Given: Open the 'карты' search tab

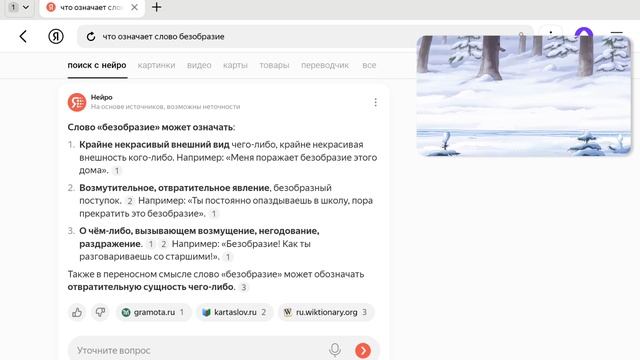Looking at the screenshot, I should [235, 65].
